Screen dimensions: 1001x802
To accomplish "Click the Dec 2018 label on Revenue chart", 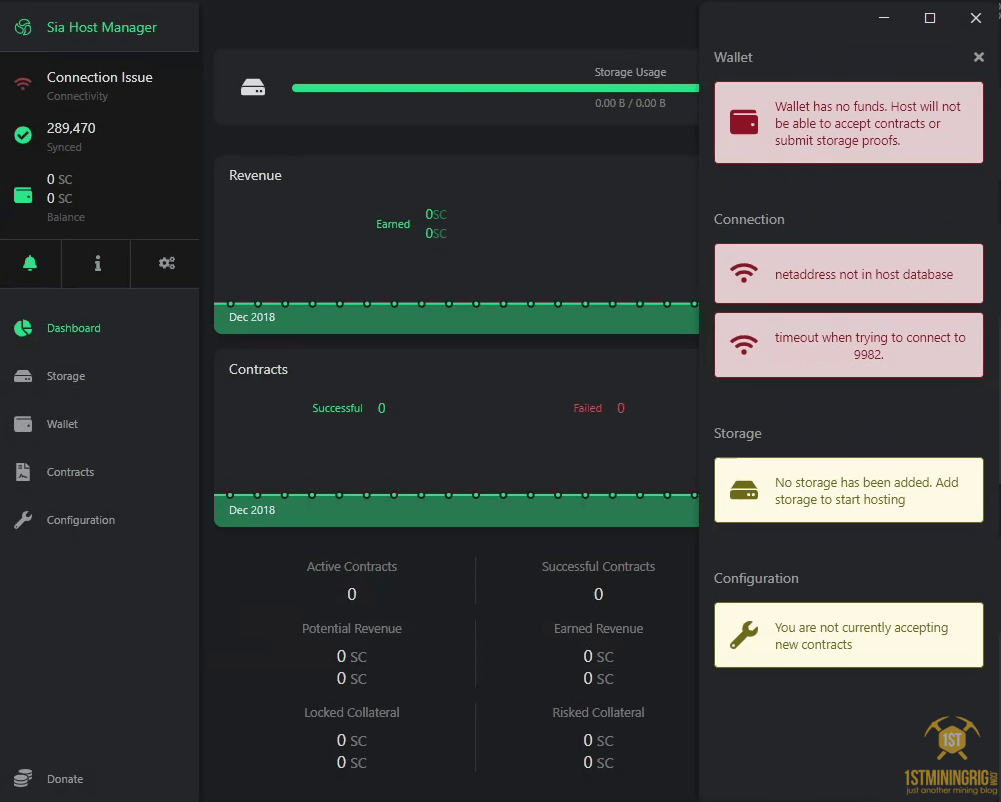I will (252, 317).
